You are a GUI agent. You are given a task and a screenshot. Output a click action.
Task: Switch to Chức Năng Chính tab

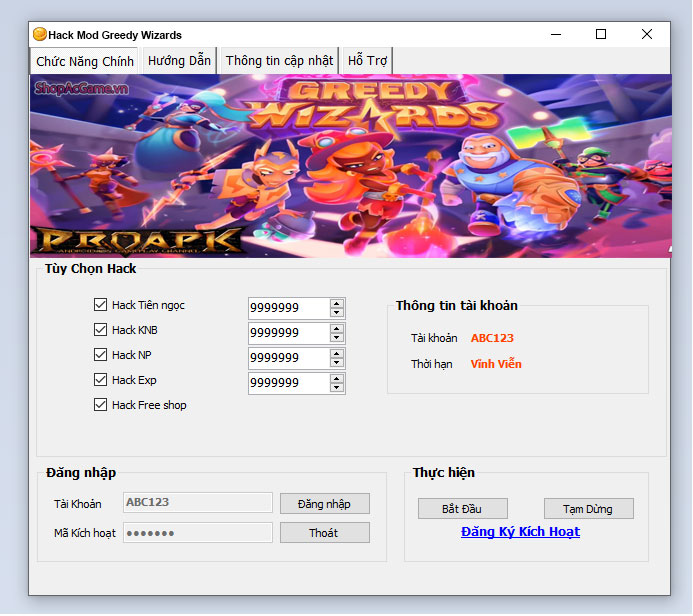[x=84, y=61]
